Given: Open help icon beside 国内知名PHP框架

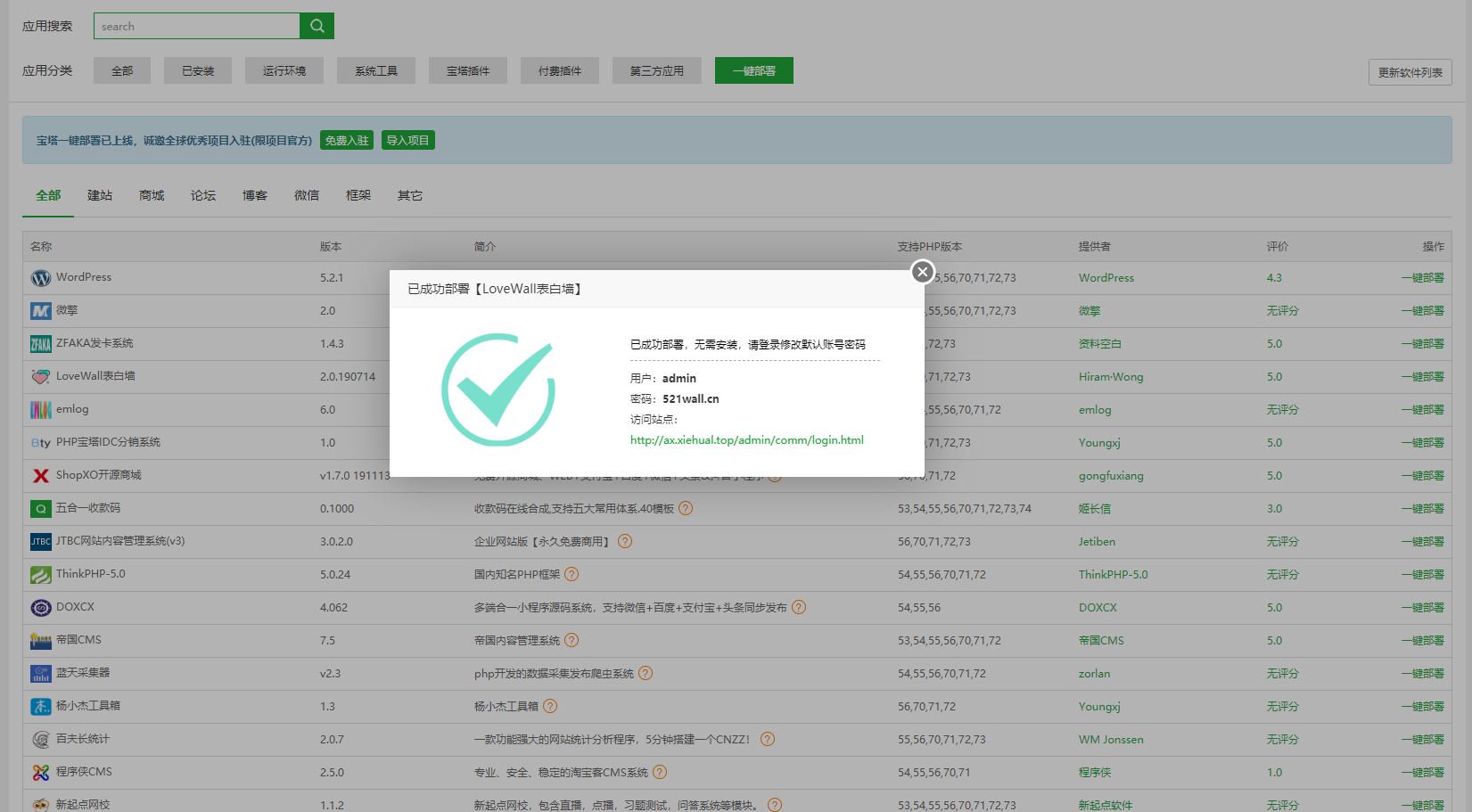Looking at the screenshot, I should point(572,574).
